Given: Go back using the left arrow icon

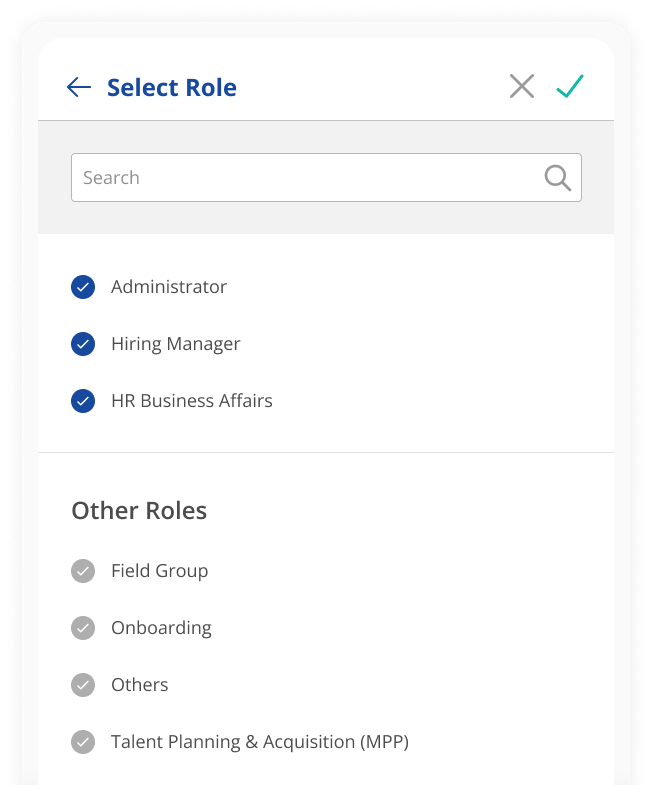Looking at the screenshot, I should (79, 87).
